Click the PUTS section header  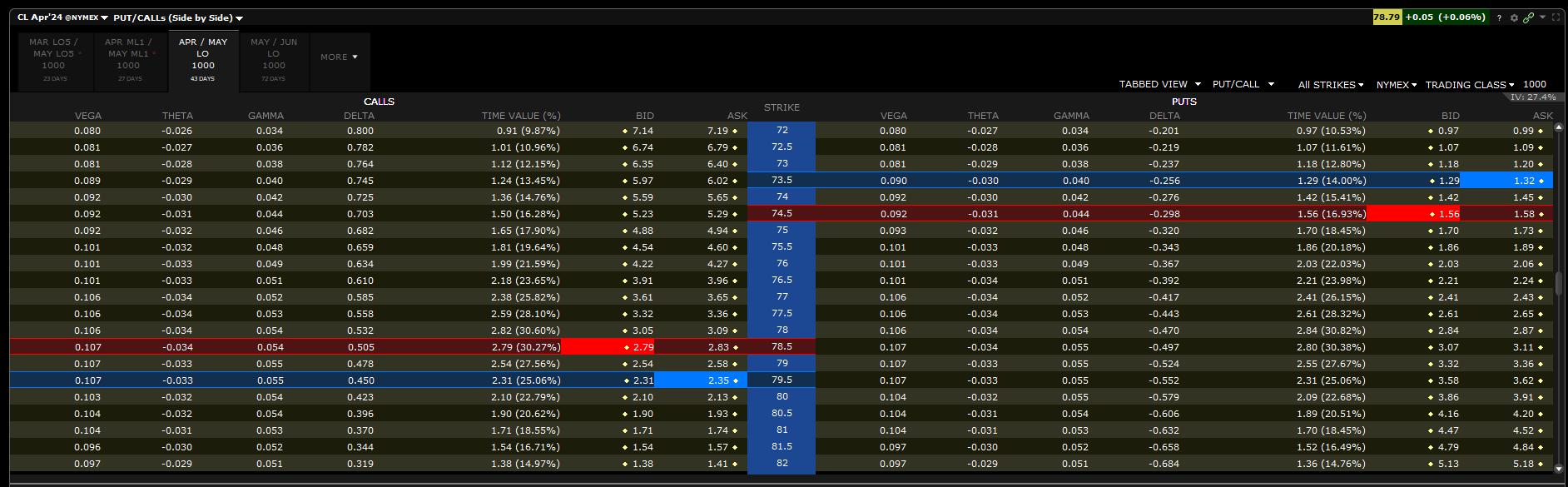pos(1183,102)
